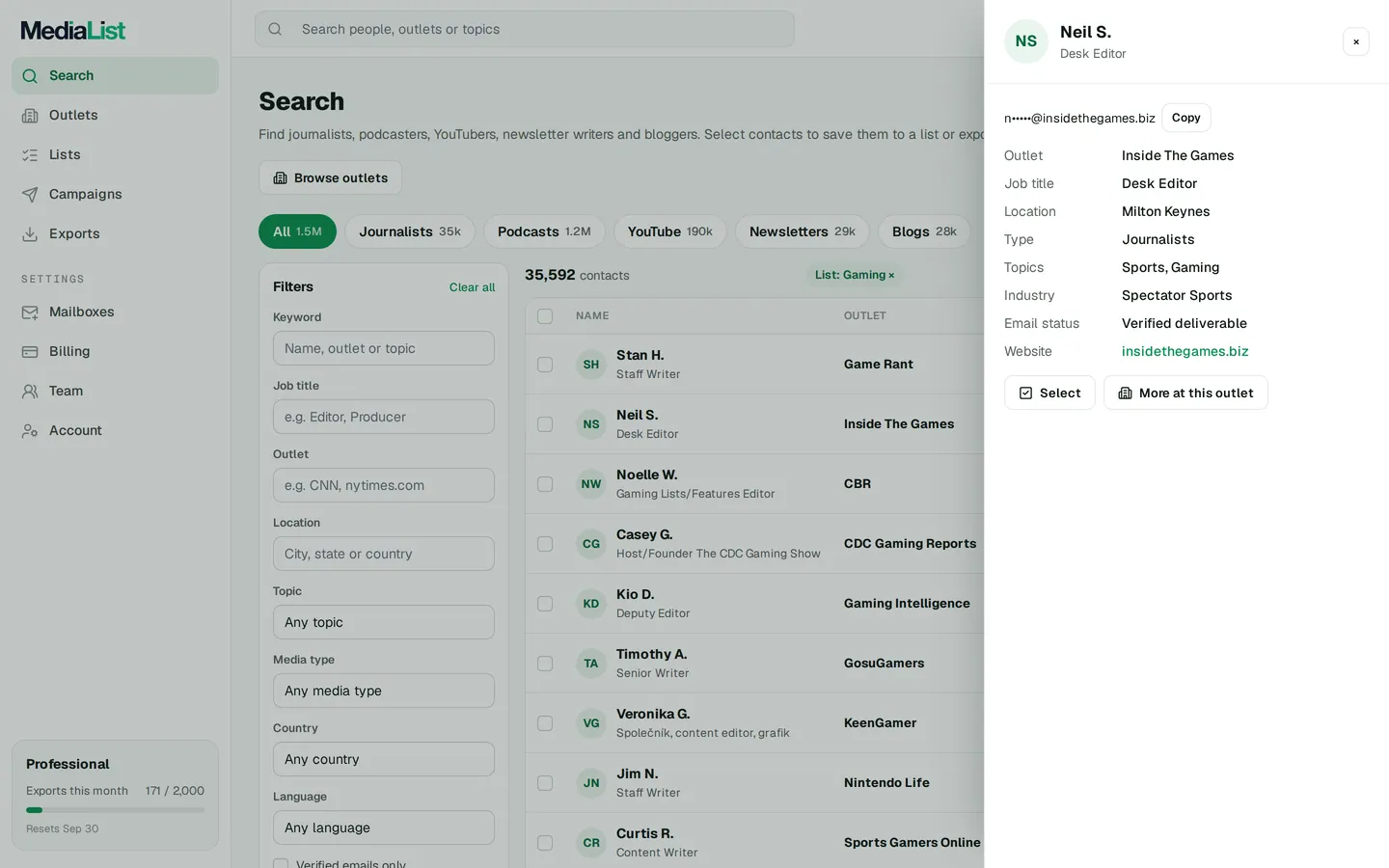Click the Account user icon
Image resolution: width=1389 pixels, height=868 pixels.
pos(30,431)
